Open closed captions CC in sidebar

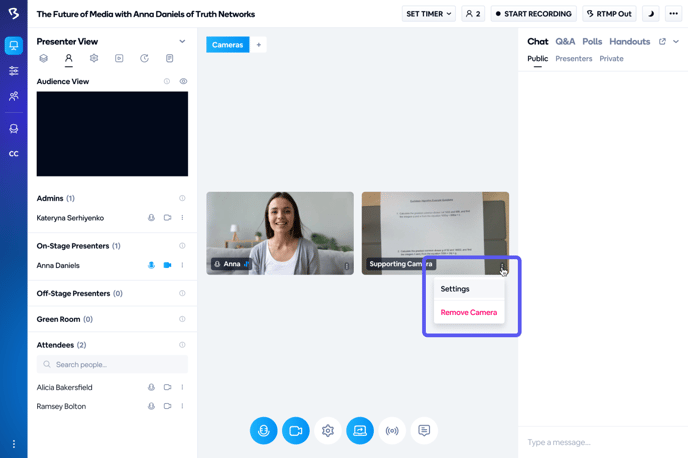point(14,154)
